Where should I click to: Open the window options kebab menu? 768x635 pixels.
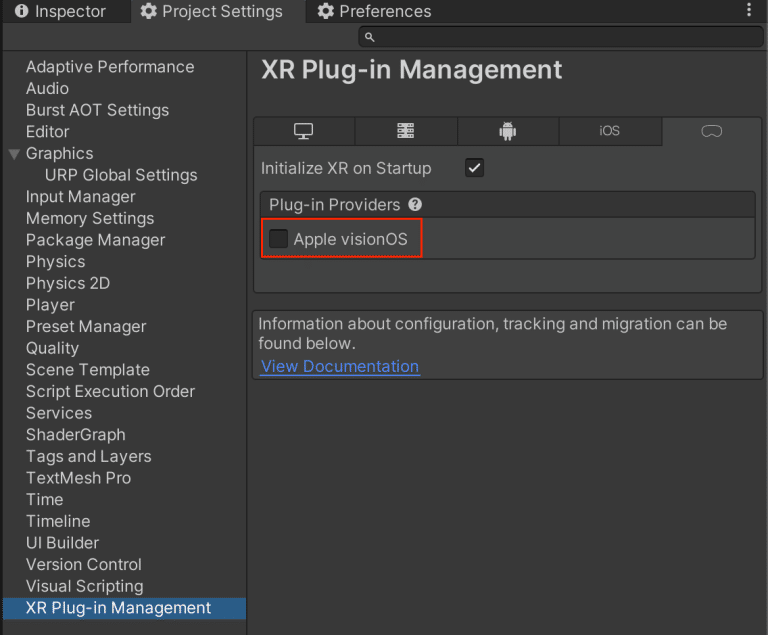[x=749, y=10]
